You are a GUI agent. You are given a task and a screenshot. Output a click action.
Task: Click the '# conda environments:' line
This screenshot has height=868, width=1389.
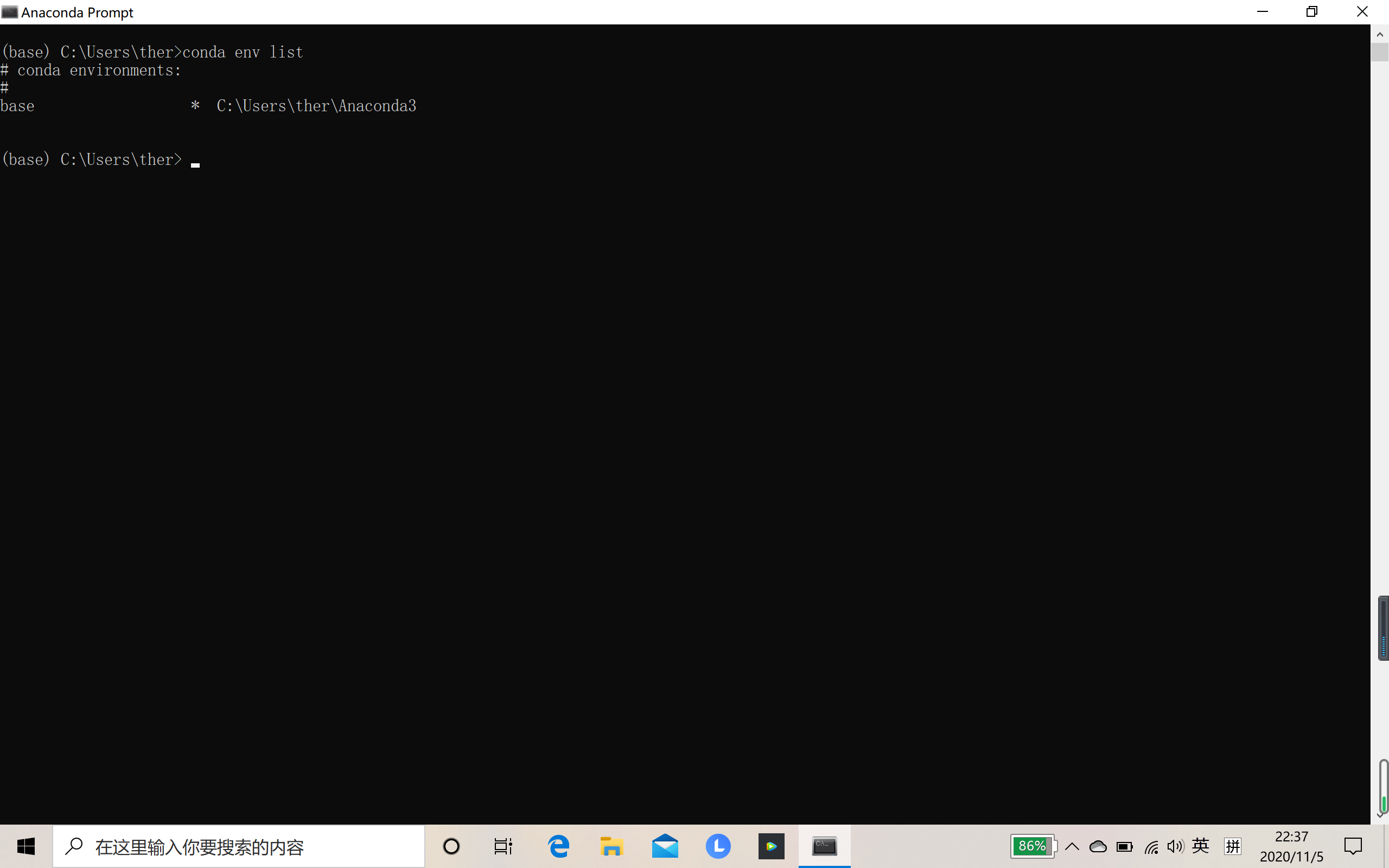tap(91, 71)
